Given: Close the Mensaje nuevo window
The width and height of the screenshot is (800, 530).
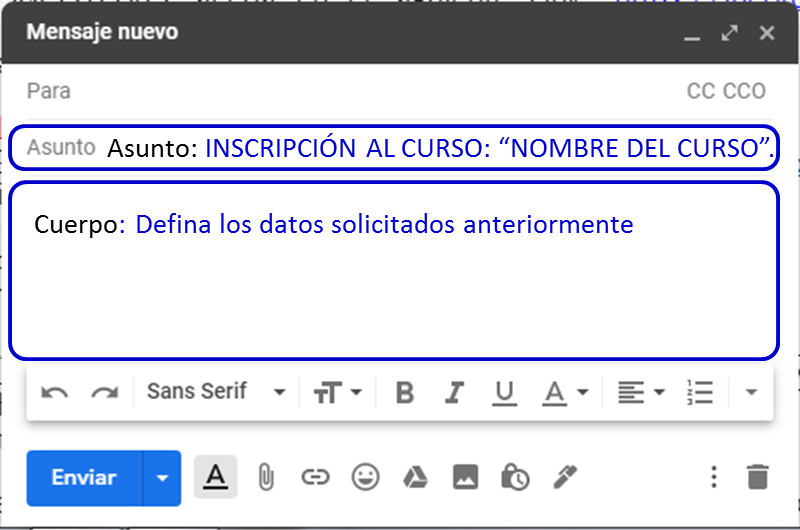Looking at the screenshot, I should (767, 33).
